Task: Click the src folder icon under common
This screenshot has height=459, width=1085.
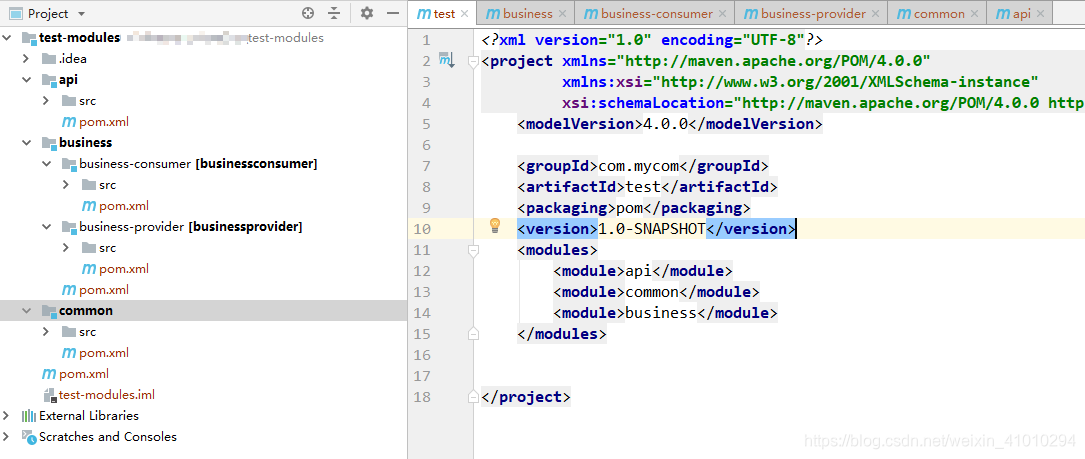Action: (69, 332)
